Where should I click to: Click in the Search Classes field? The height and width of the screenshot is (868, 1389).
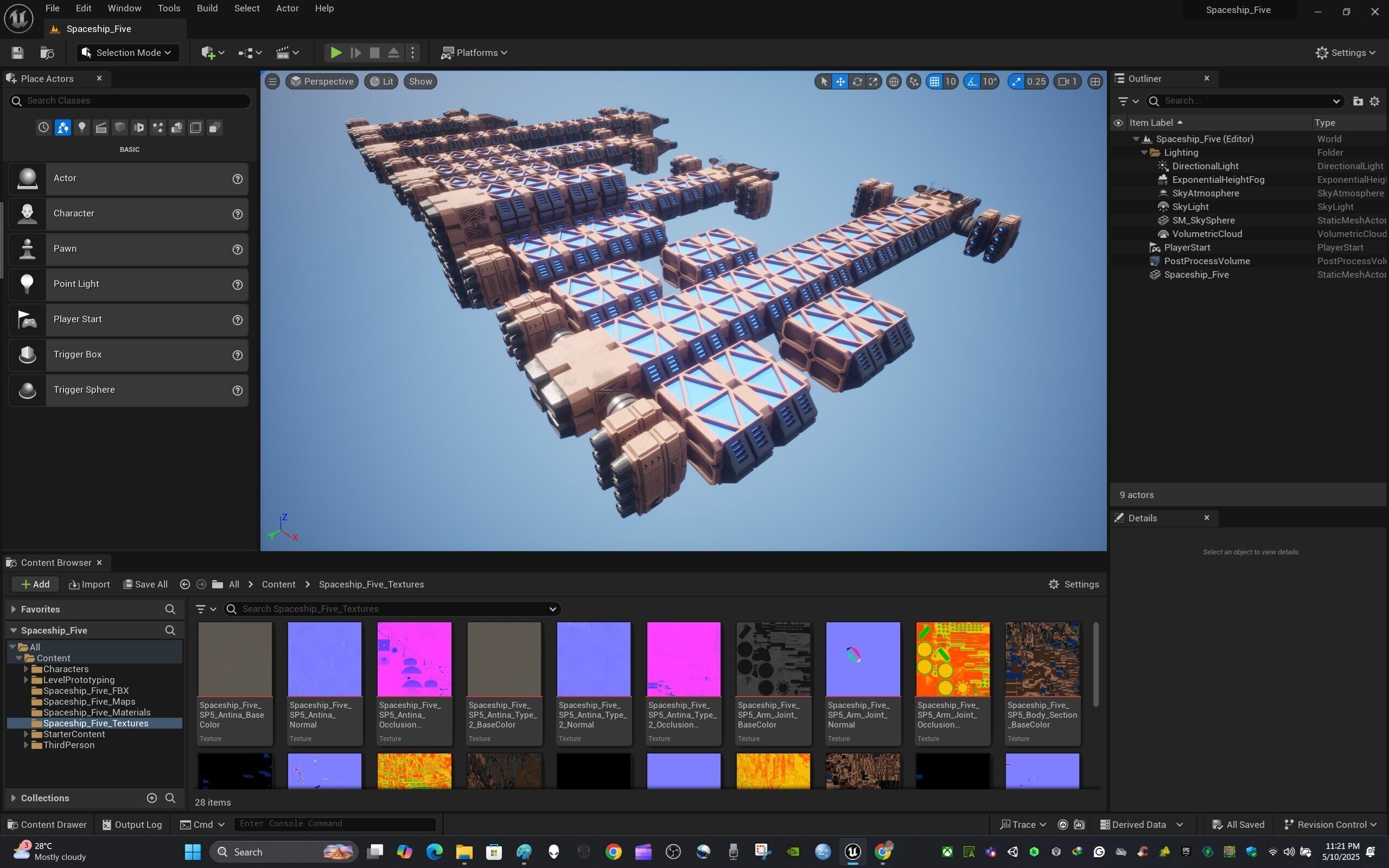coord(129,101)
